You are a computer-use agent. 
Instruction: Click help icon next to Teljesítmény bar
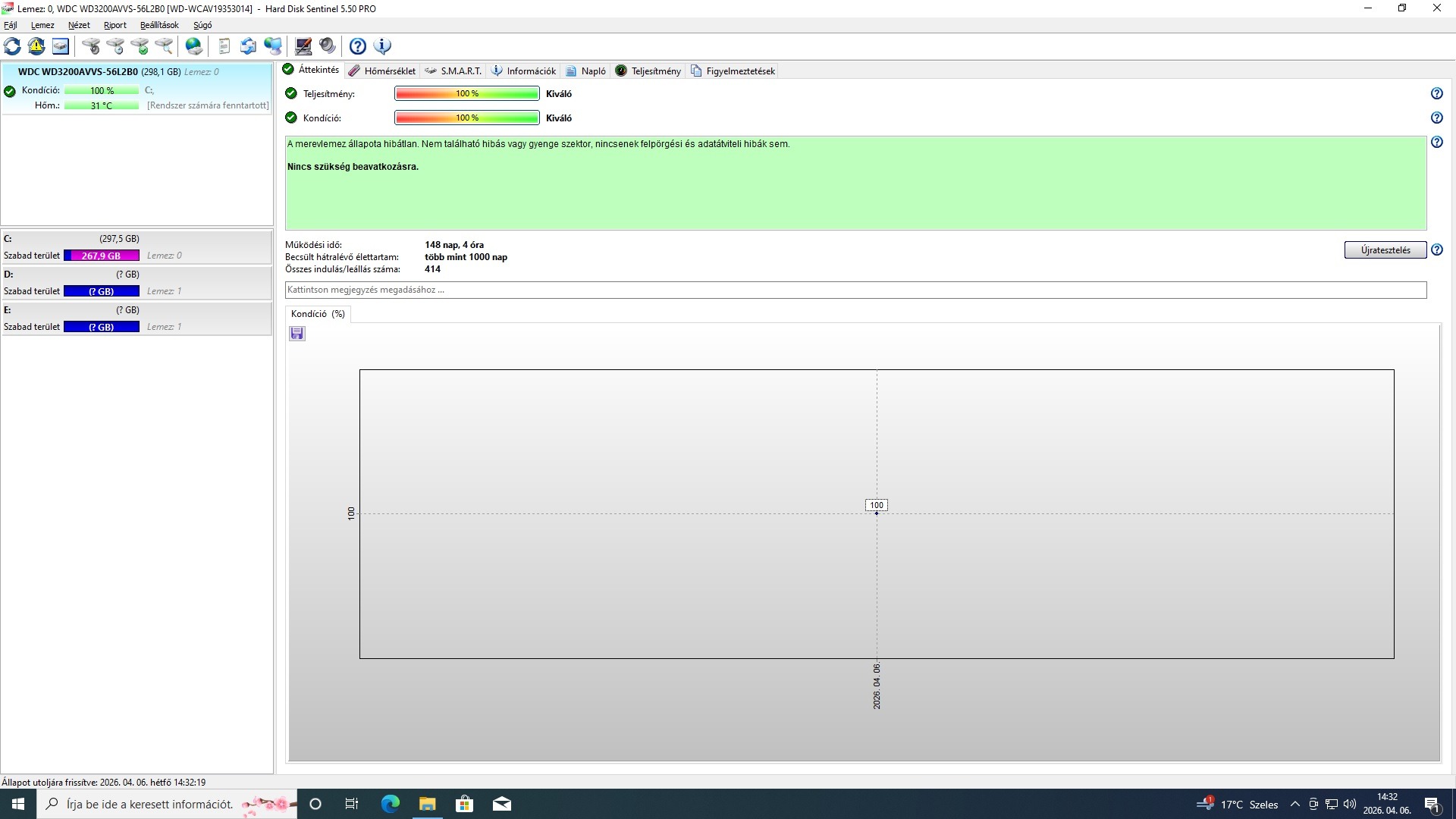tap(1436, 93)
